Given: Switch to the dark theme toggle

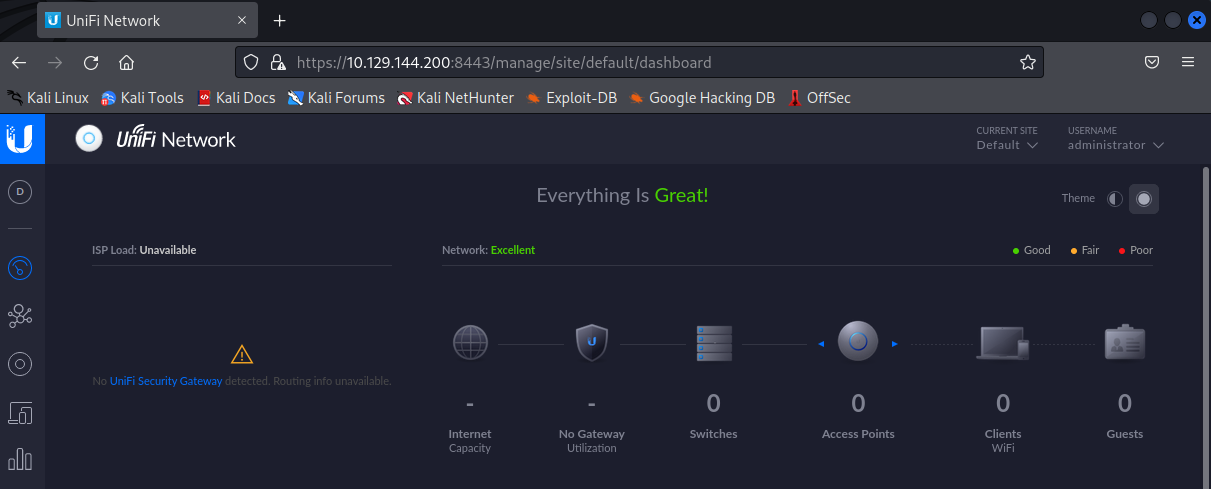Looking at the screenshot, I should click(x=1144, y=199).
